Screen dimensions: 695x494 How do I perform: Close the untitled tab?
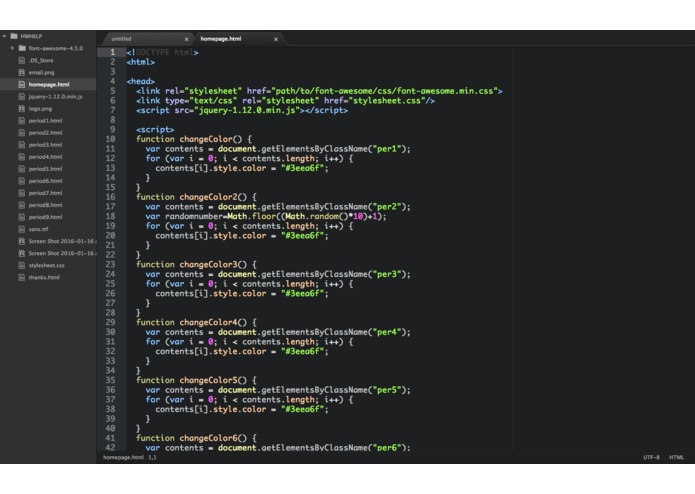(187, 39)
